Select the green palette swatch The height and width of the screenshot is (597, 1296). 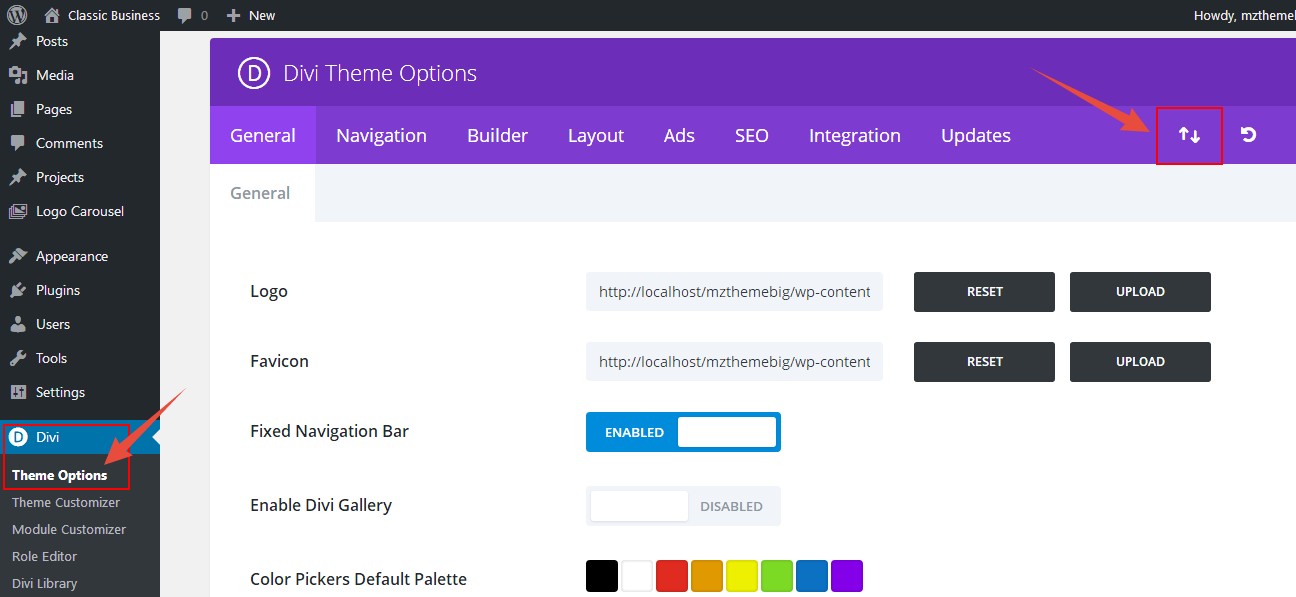777,576
